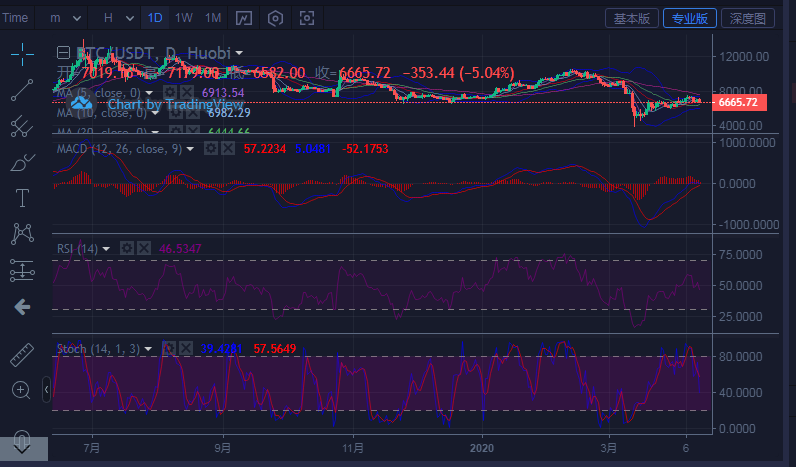Select the pitchfork drawing tool
796x467 pixels.
tap(22, 126)
